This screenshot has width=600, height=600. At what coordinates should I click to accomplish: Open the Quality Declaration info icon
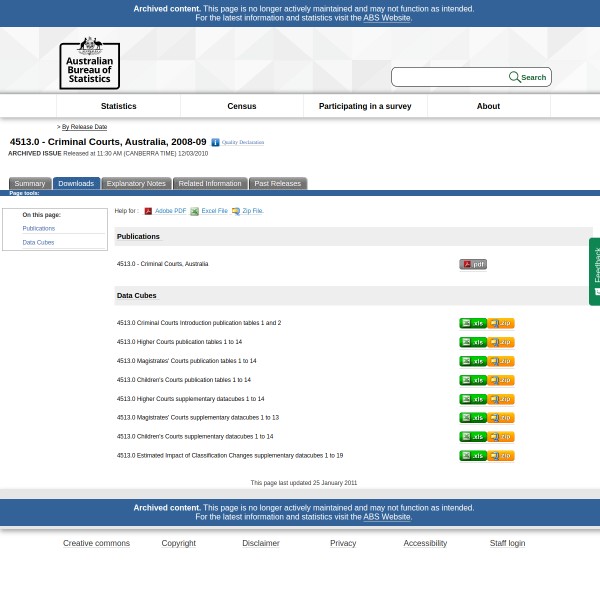[215, 143]
